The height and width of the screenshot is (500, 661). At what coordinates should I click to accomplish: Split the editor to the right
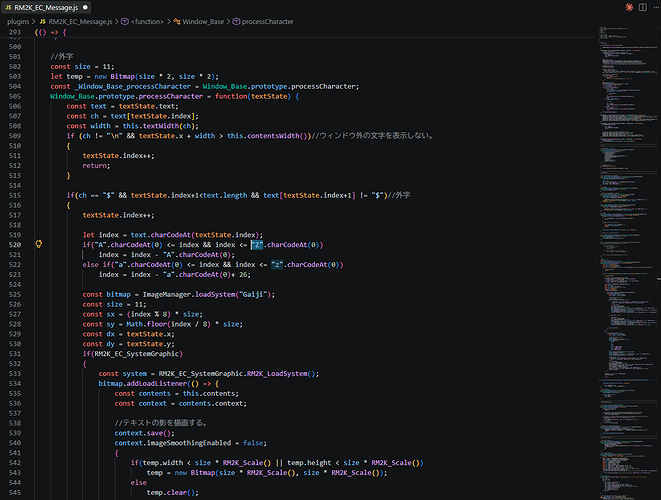[642, 7]
